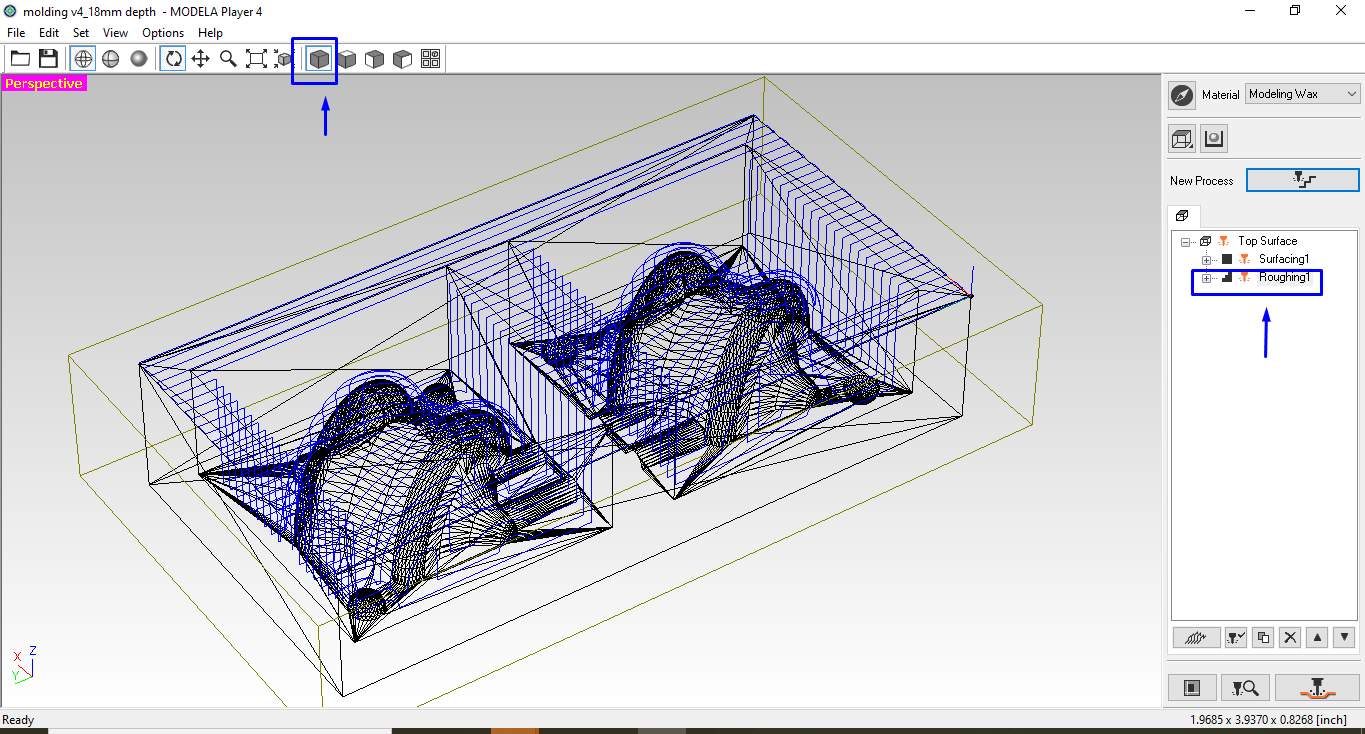Click the MODELA Player 4 title bar app icon
The height and width of the screenshot is (734, 1365).
pos(11,11)
